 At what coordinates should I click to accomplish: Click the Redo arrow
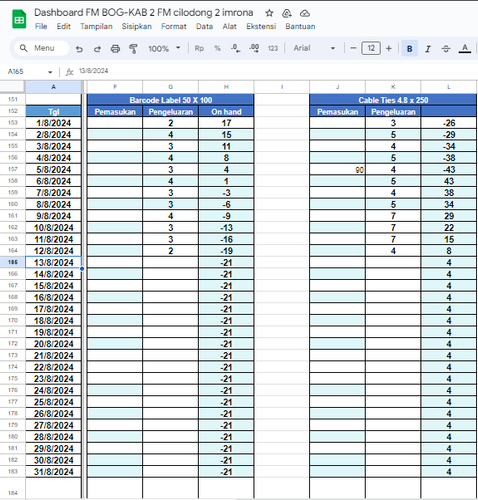point(97,49)
